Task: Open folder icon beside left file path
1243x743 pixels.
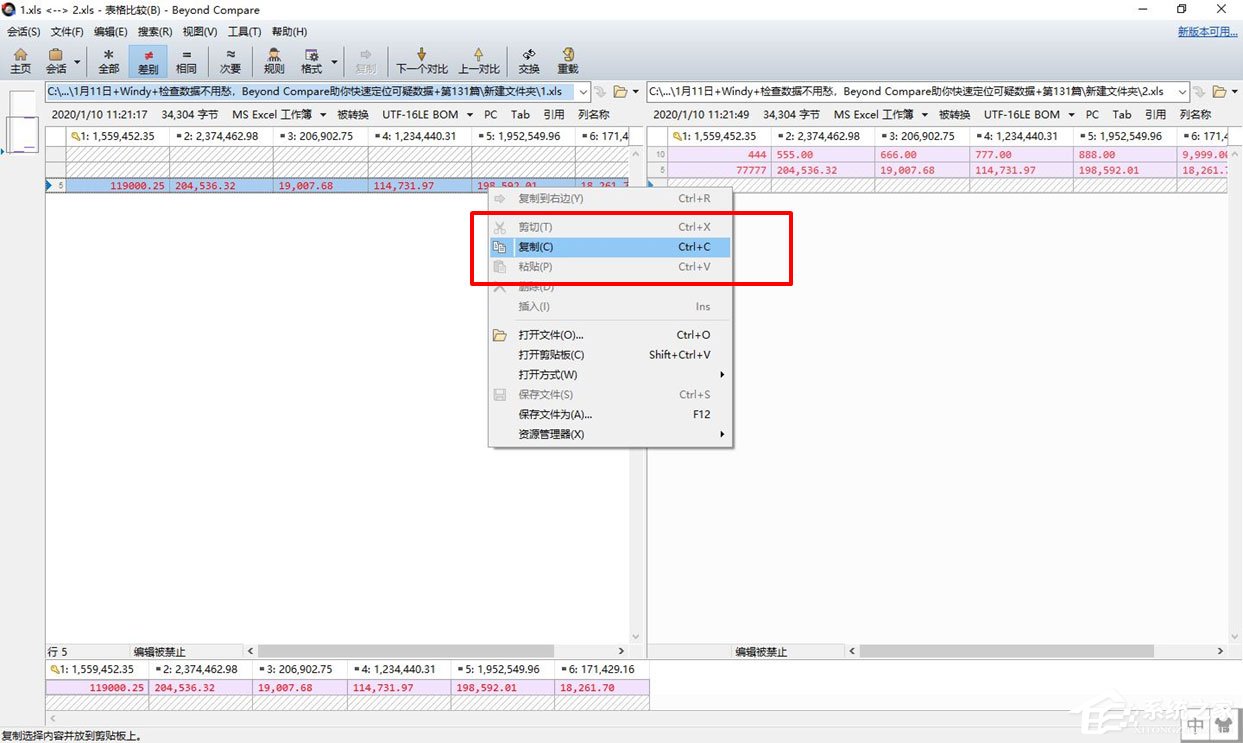Action: pyautogui.click(x=621, y=92)
